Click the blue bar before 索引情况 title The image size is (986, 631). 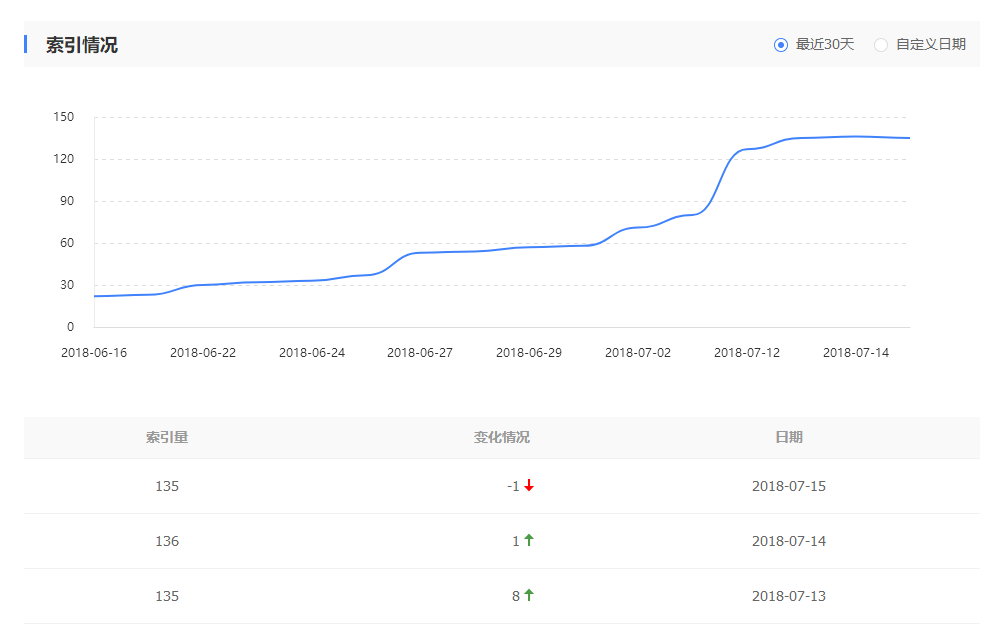click(x=26, y=44)
